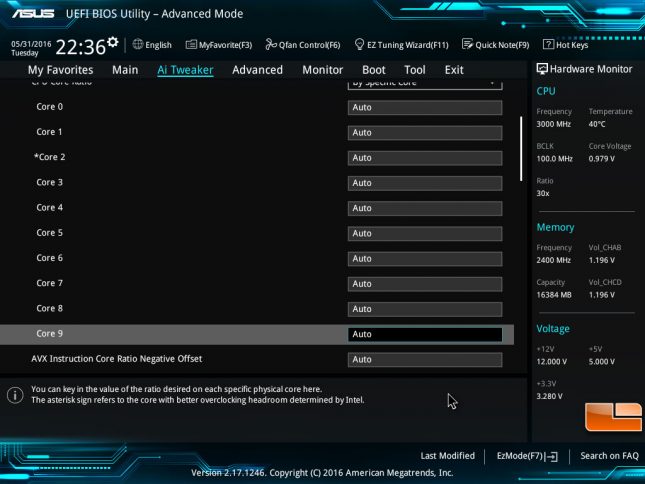Click Last Modified in the footer
This screenshot has height=484, width=645.
[448, 456]
